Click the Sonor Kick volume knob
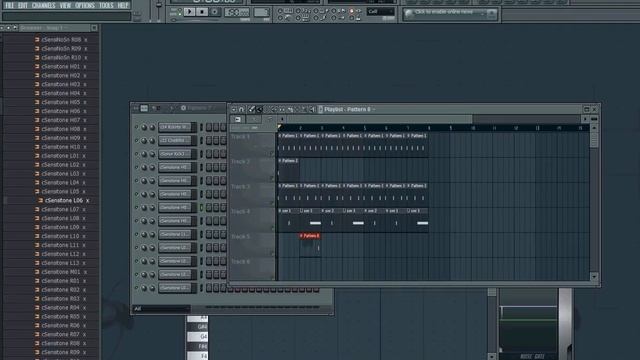 point(152,154)
